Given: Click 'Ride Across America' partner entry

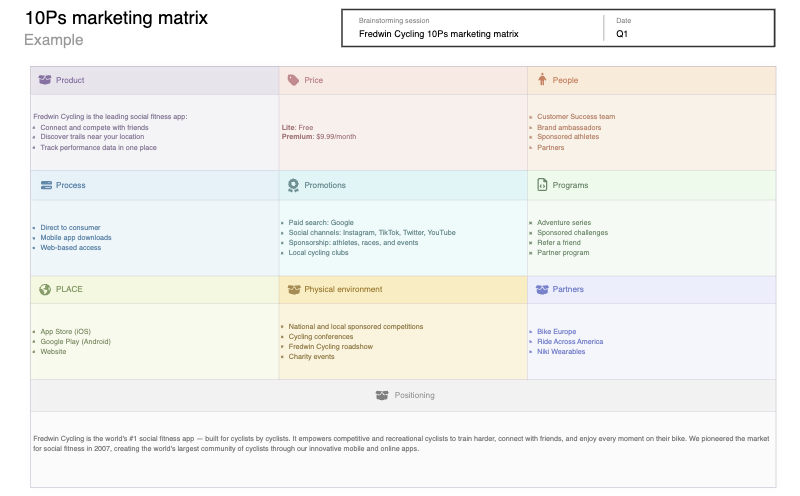Looking at the screenshot, I should click(x=570, y=342).
